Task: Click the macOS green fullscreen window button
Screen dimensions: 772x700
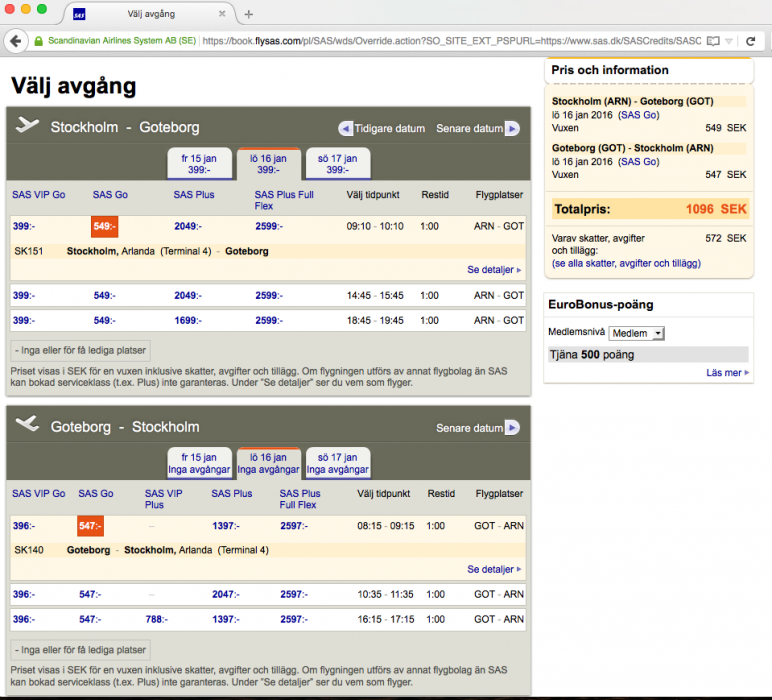Action: (42, 9)
